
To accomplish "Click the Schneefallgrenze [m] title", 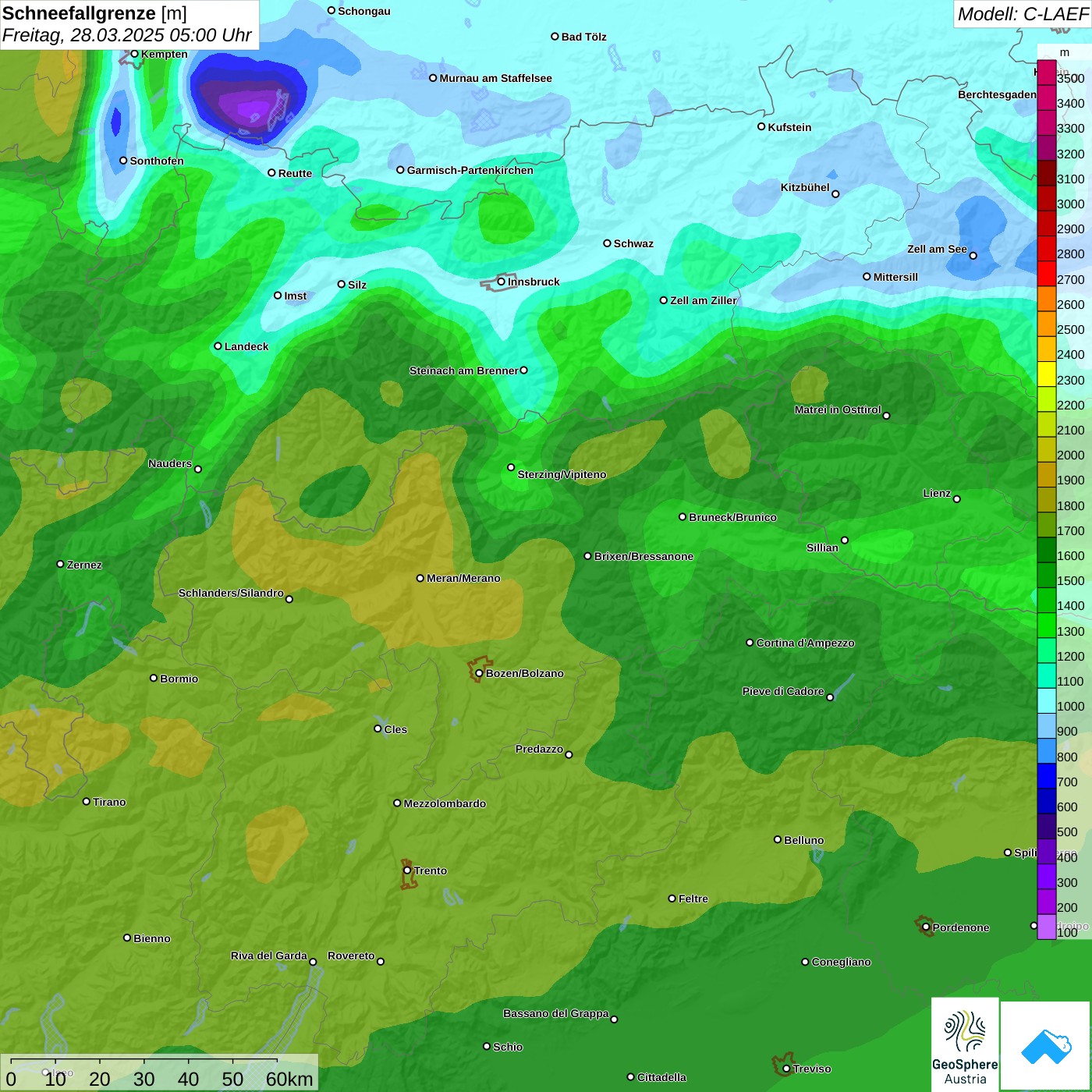I will [94, 13].
